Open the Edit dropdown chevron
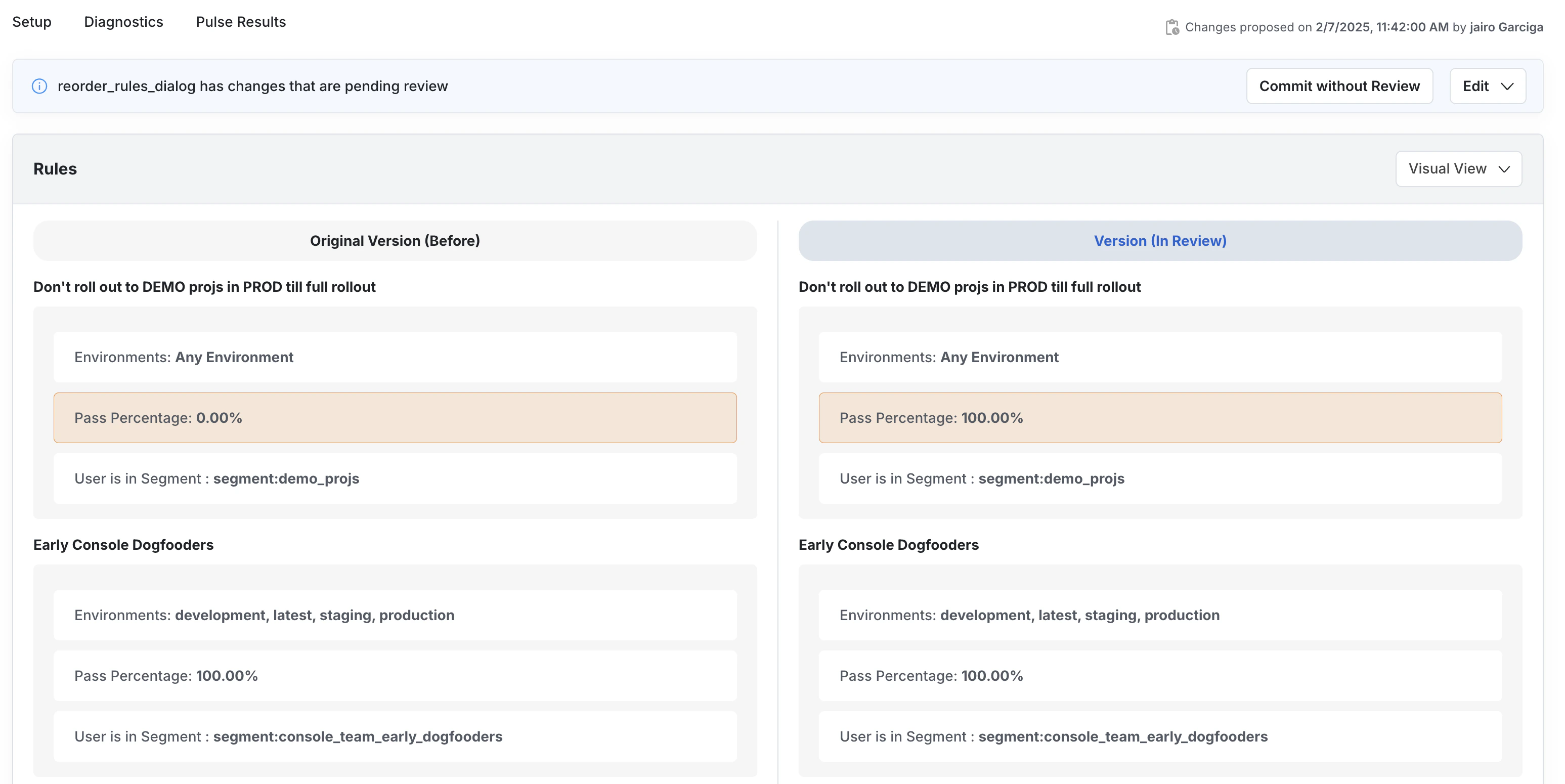Viewport: 1565px width, 784px height. (1507, 86)
